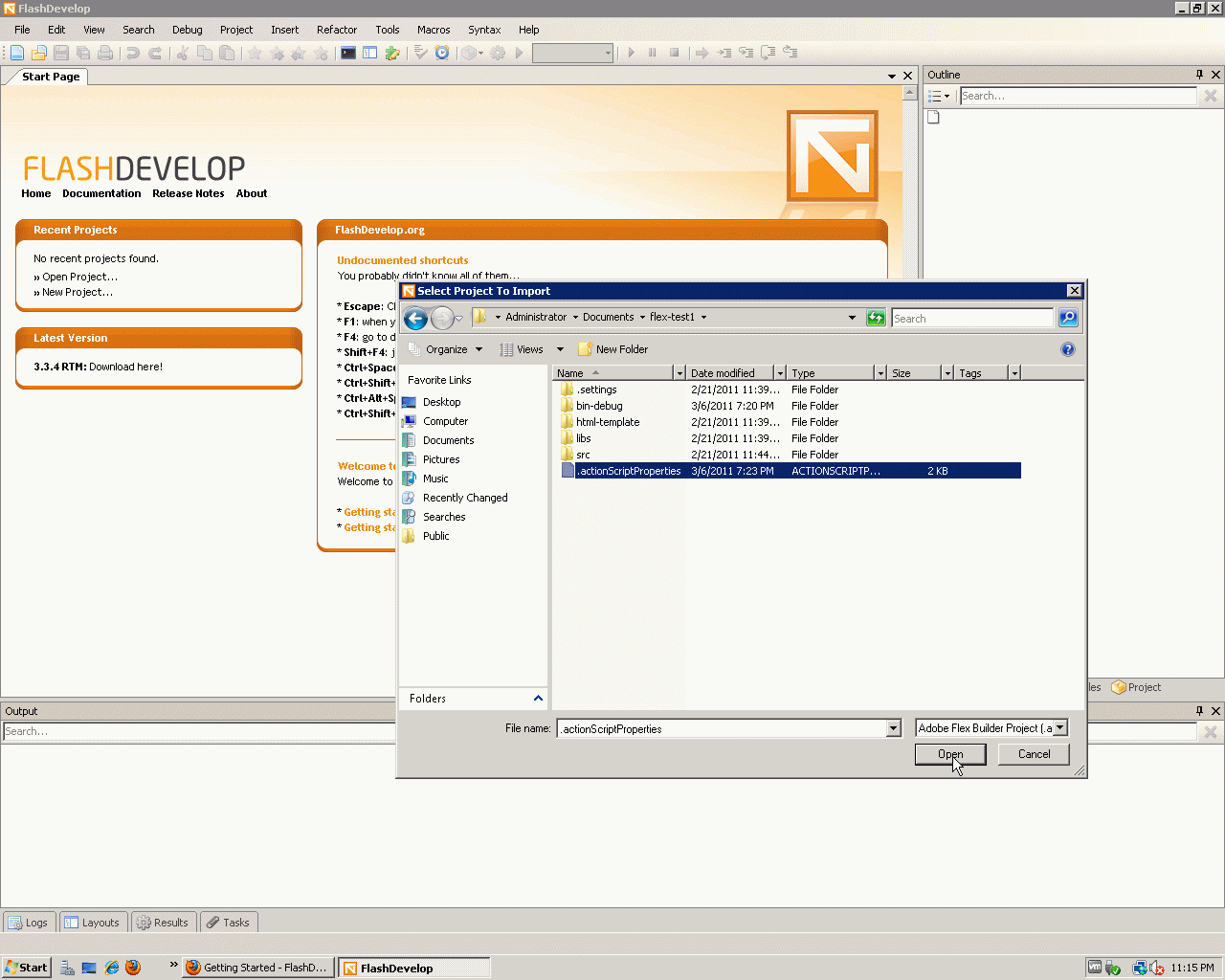The image size is (1225, 980).
Task: Launch Firefox from the quick launch bar
Action: point(133,968)
